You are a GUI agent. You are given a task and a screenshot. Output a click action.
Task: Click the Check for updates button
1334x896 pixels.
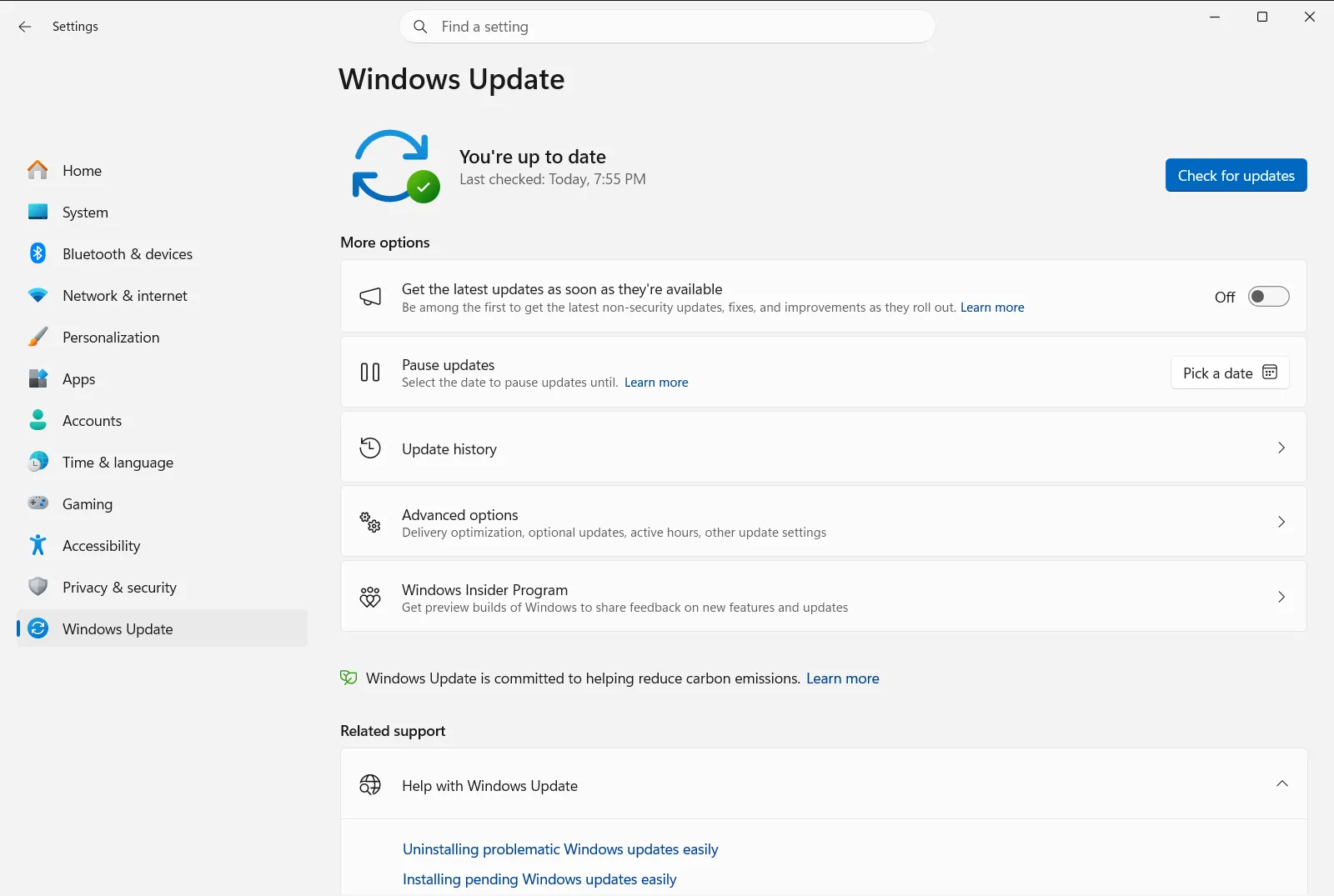(1236, 175)
